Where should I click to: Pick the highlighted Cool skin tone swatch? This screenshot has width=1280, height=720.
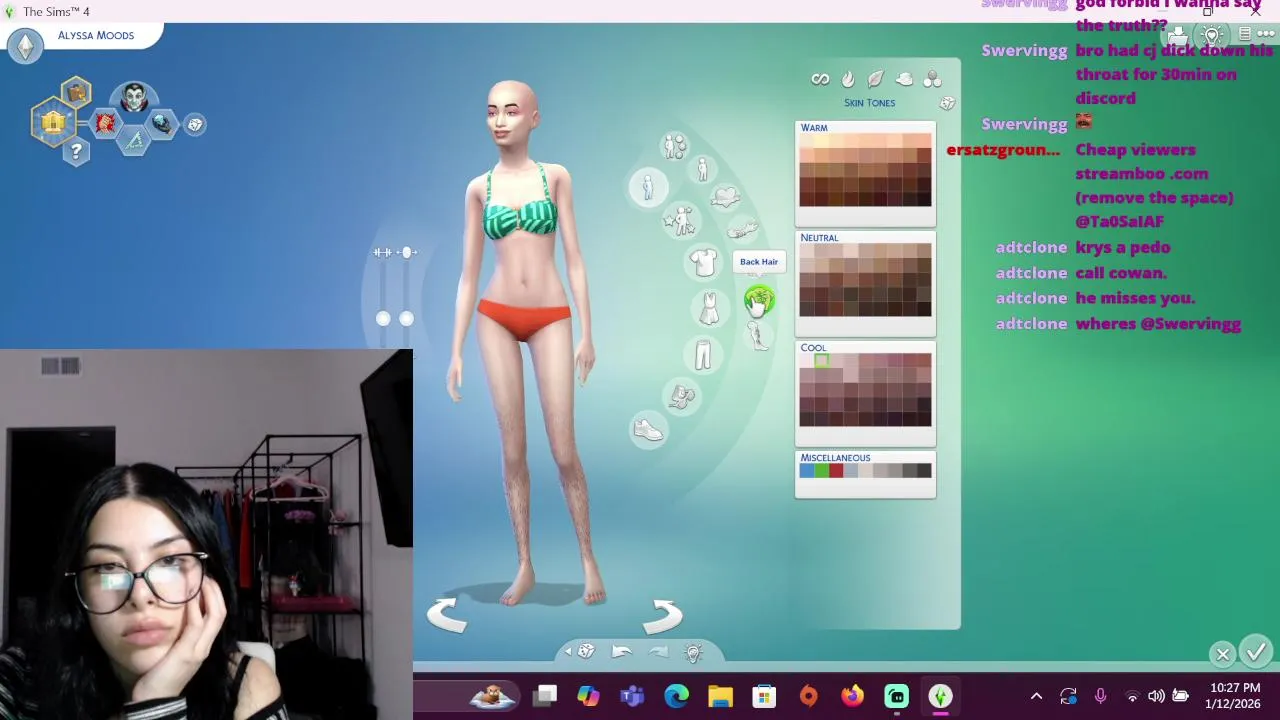[821, 360]
